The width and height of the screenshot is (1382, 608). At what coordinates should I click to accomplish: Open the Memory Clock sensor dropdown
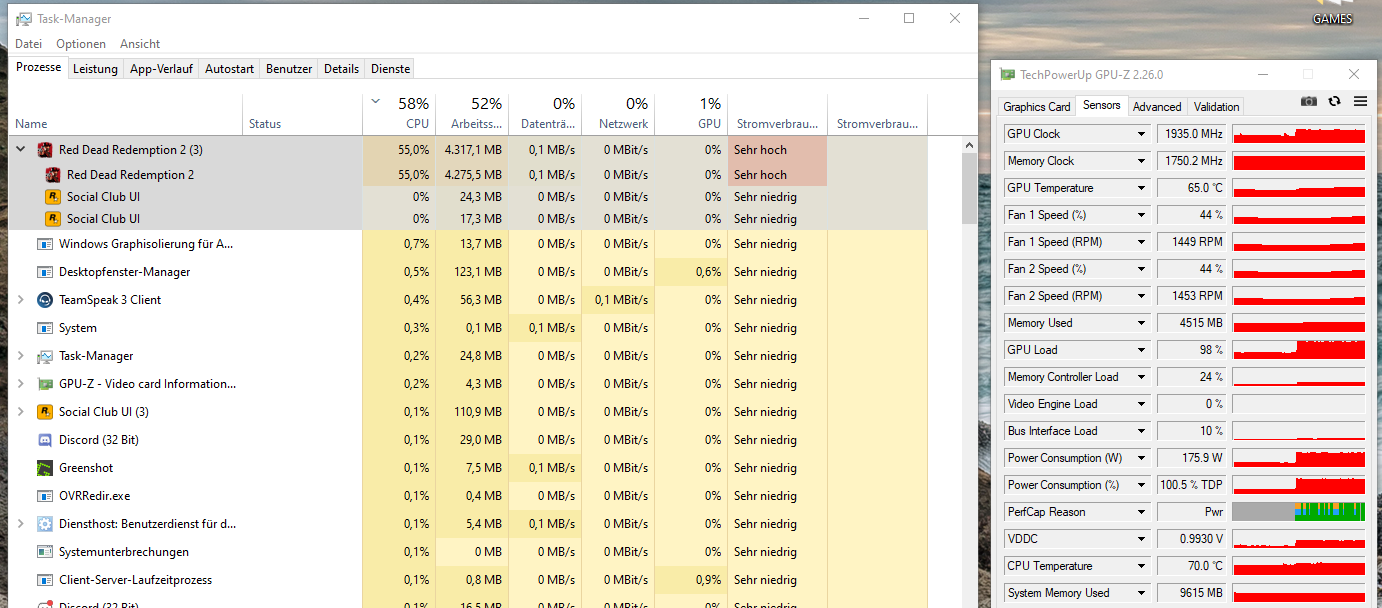[x=1141, y=161]
